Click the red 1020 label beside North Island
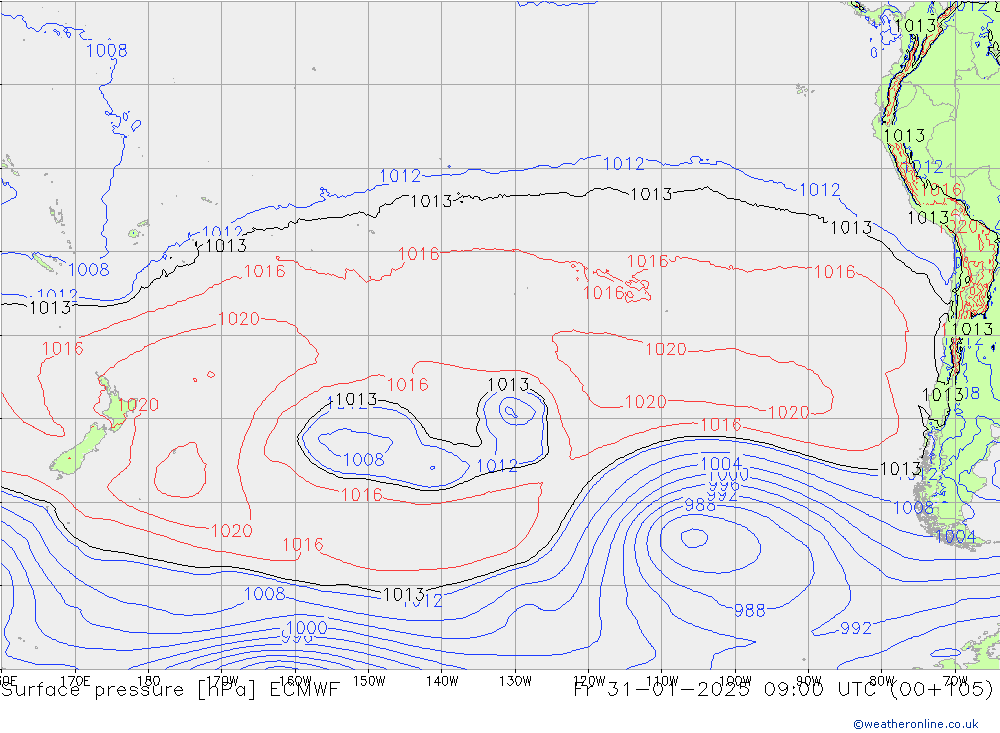The width and height of the screenshot is (1000, 733). [x=140, y=405]
